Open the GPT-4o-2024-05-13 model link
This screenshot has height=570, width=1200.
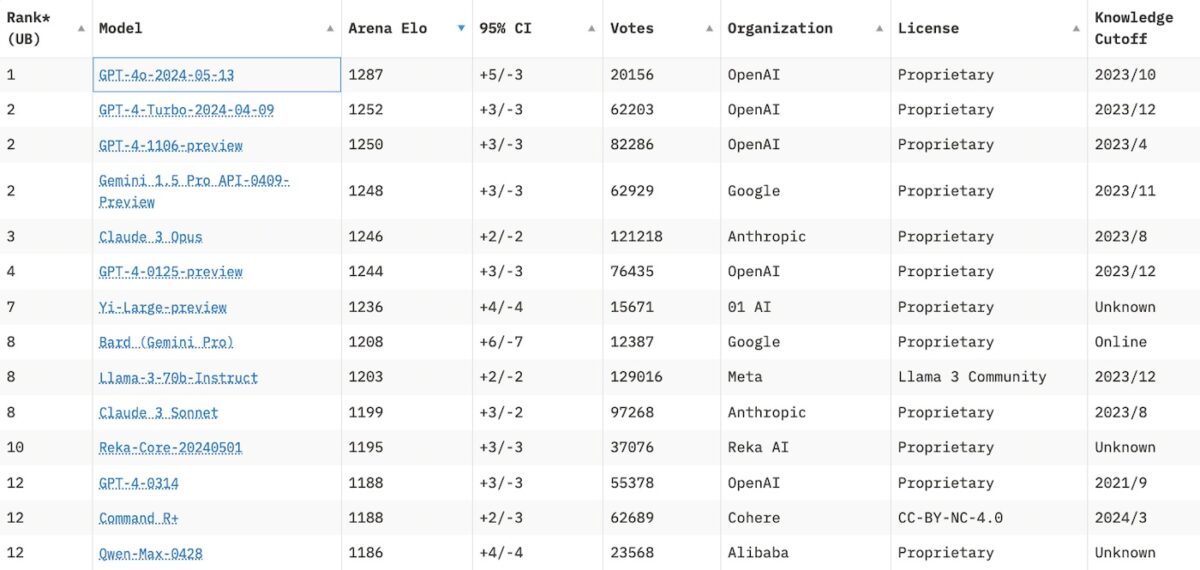click(x=166, y=75)
